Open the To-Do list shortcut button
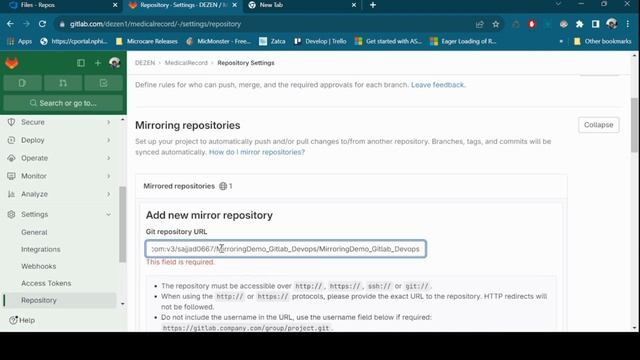 (x=104, y=83)
